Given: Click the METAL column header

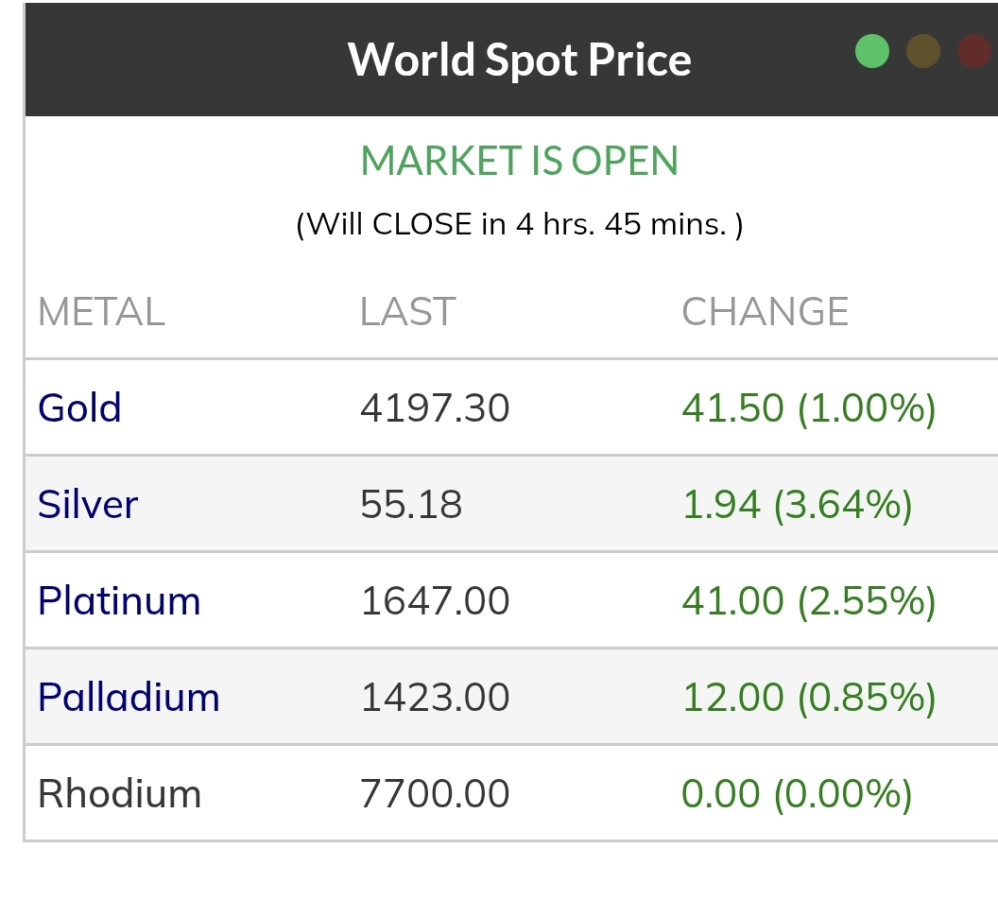Looking at the screenshot, I should tap(101, 312).
